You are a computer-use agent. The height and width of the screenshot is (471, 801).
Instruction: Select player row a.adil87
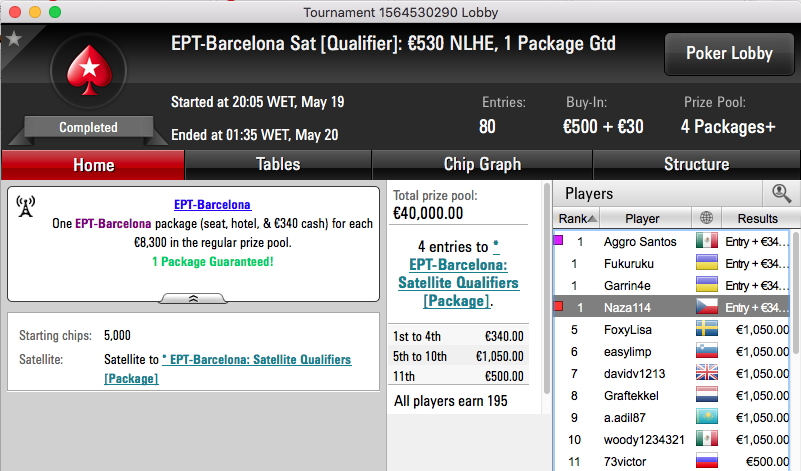[672, 417]
